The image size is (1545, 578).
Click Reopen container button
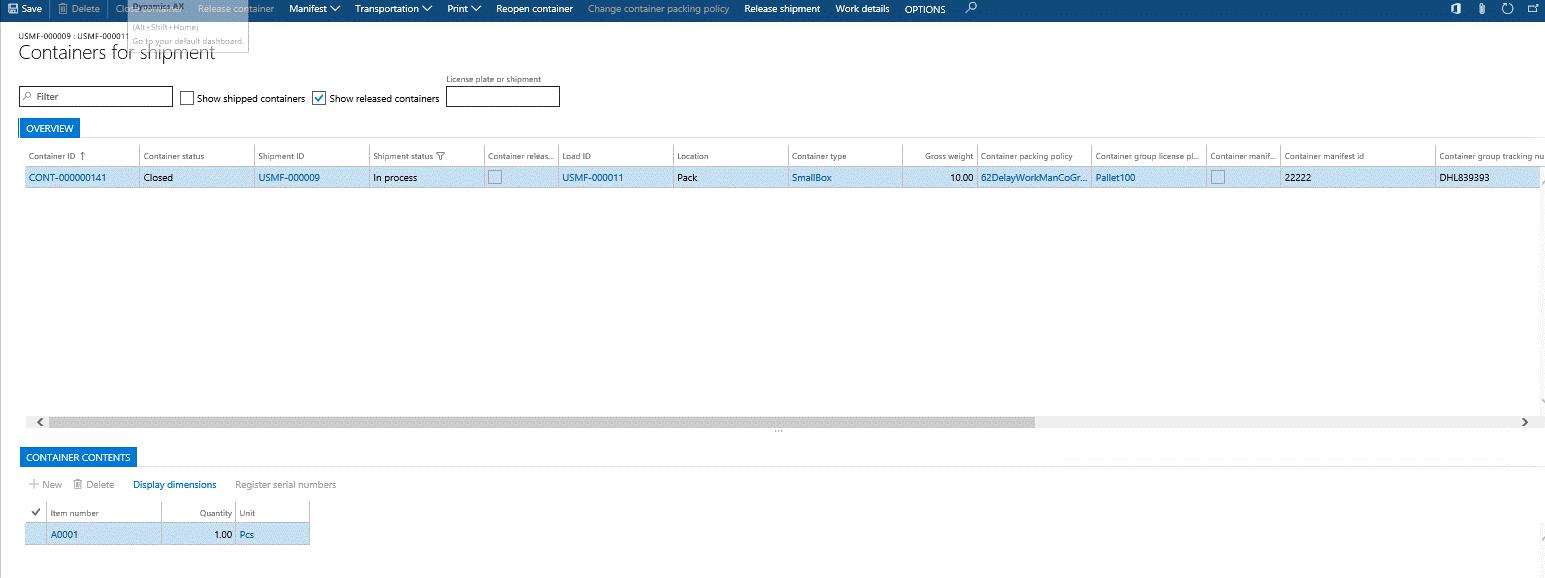[x=534, y=9]
